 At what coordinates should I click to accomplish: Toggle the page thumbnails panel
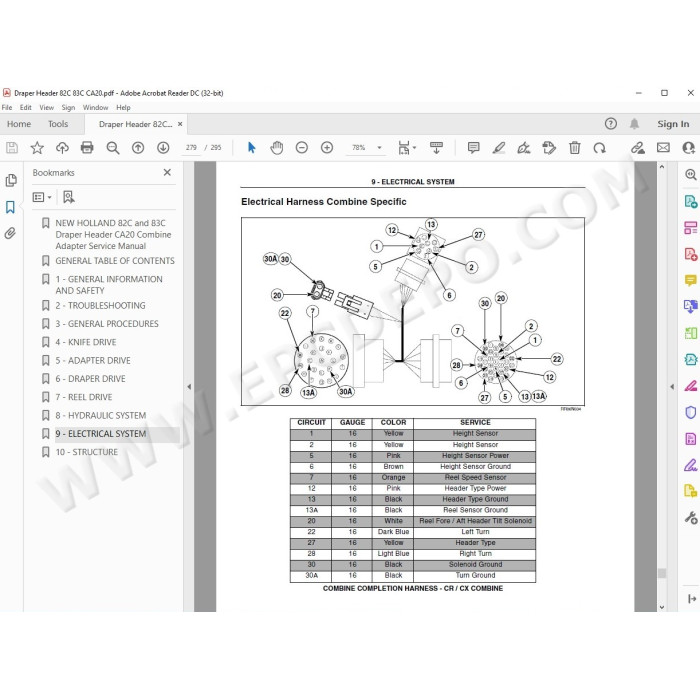pyautogui.click(x=11, y=180)
